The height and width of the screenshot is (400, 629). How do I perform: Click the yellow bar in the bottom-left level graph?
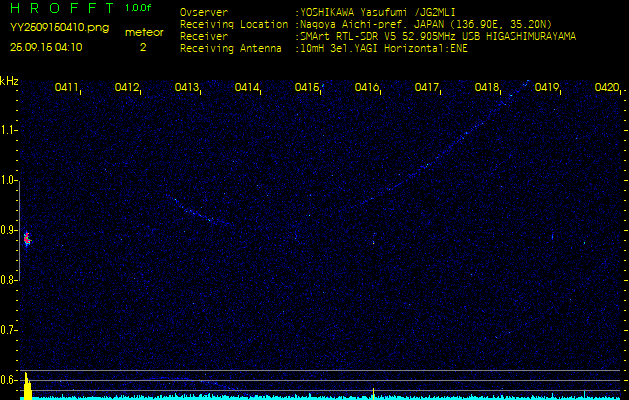tap(28, 389)
